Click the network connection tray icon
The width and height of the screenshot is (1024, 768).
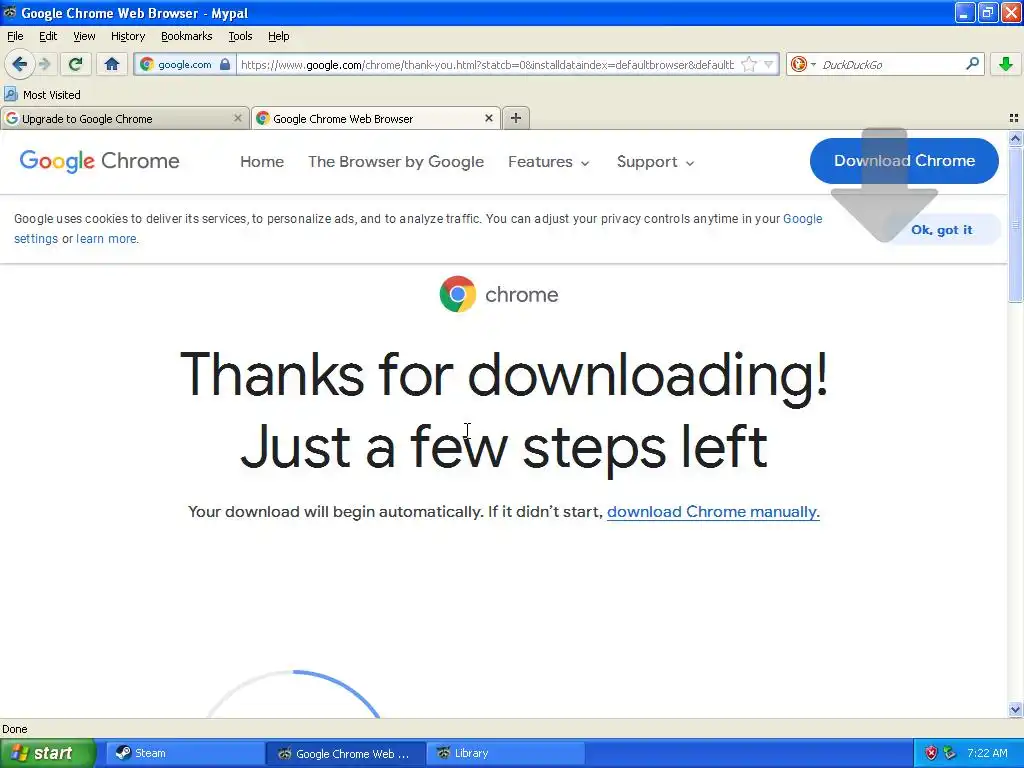tap(950, 753)
